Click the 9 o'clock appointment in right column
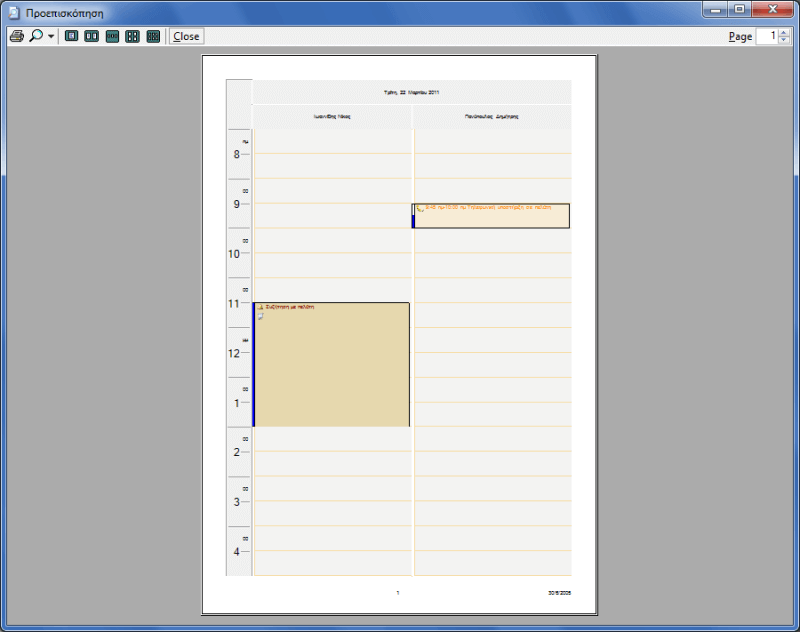This screenshot has width=800, height=632. click(x=492, y=216)
